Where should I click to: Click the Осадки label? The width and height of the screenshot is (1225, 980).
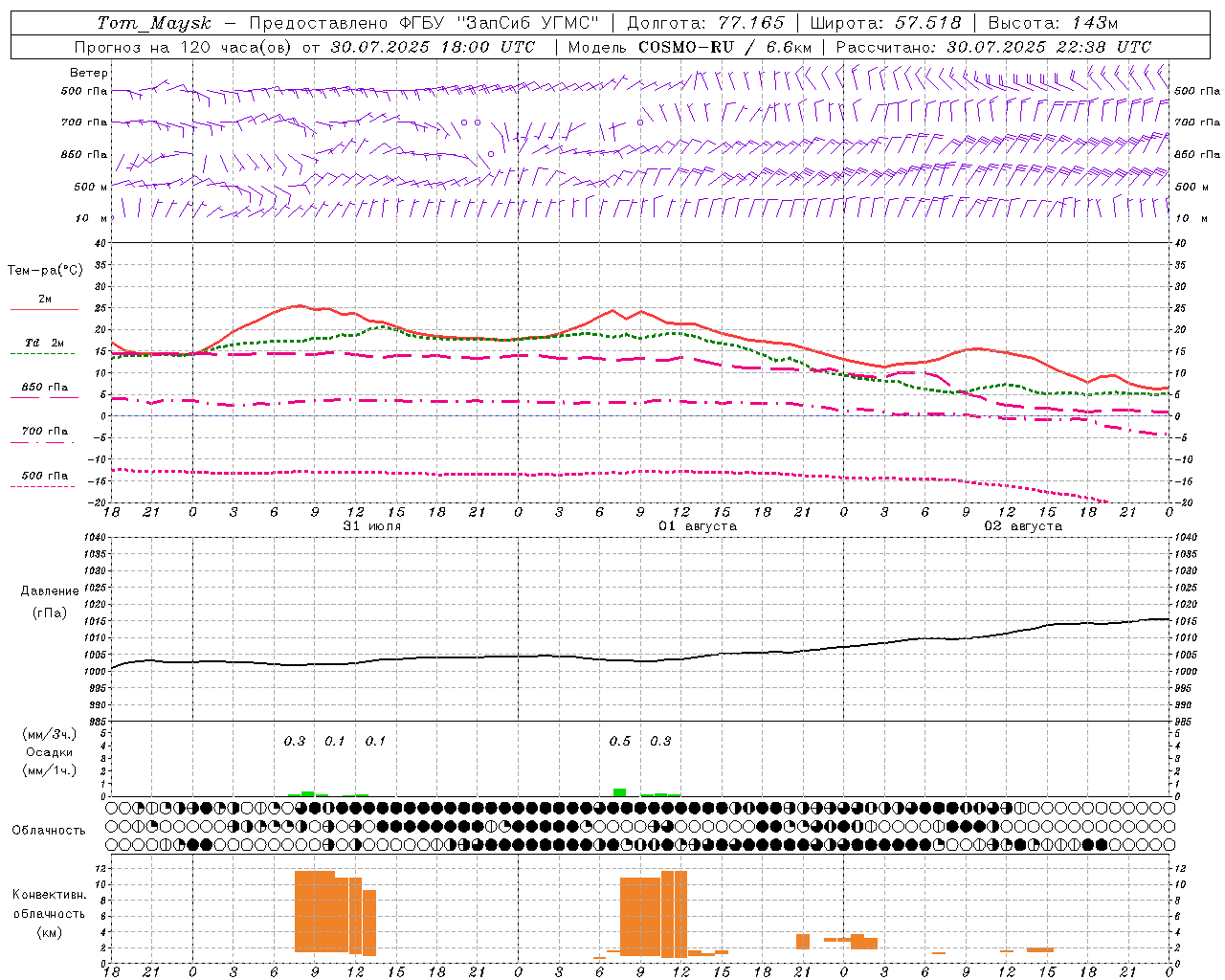point(50,752)
